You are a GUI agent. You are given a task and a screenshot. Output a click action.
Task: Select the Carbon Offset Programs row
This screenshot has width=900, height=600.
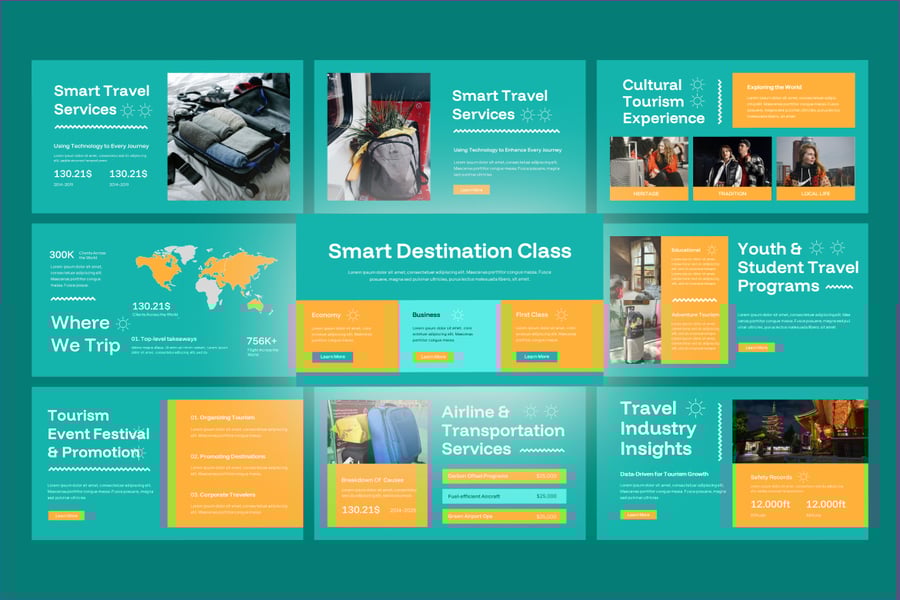(503, 476)
